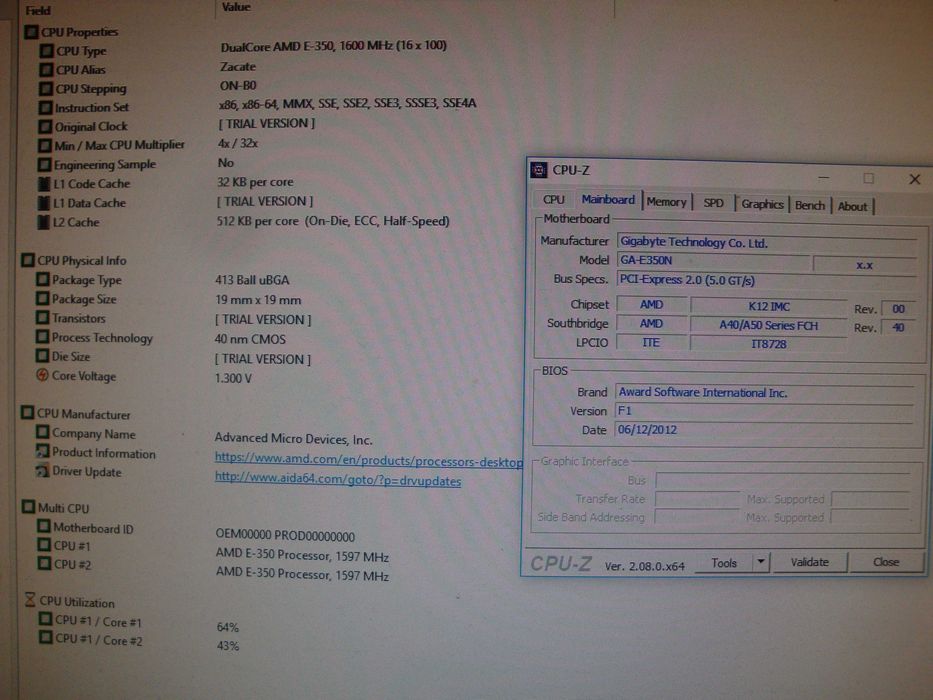Switch to the CPU tab in CPU-Z
933x700 pixels.
(x=553, y=200)
